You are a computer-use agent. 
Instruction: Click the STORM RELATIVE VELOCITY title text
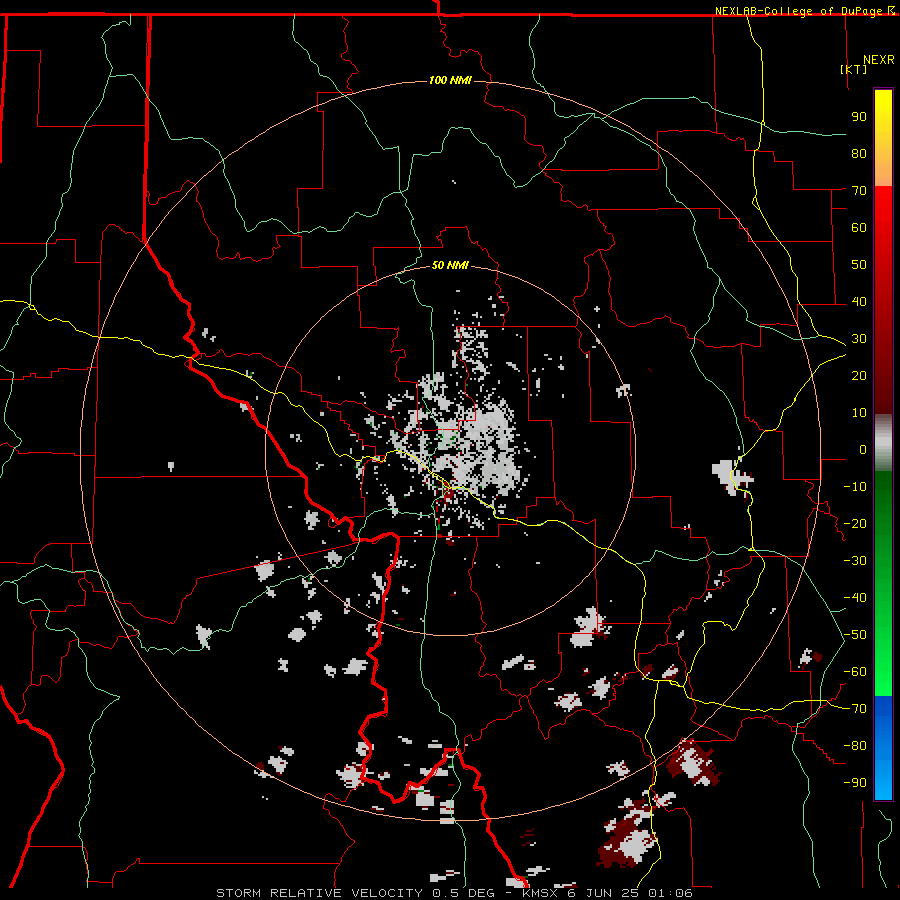[x=319, y=893]
